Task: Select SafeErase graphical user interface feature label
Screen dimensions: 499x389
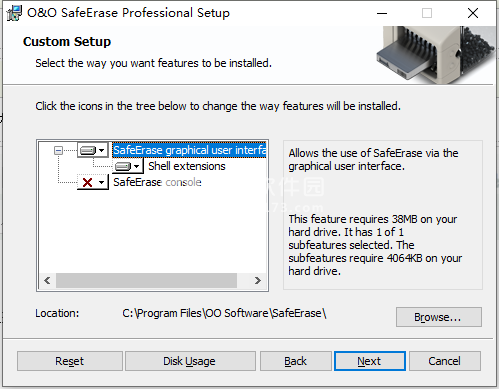Action: 189,150
